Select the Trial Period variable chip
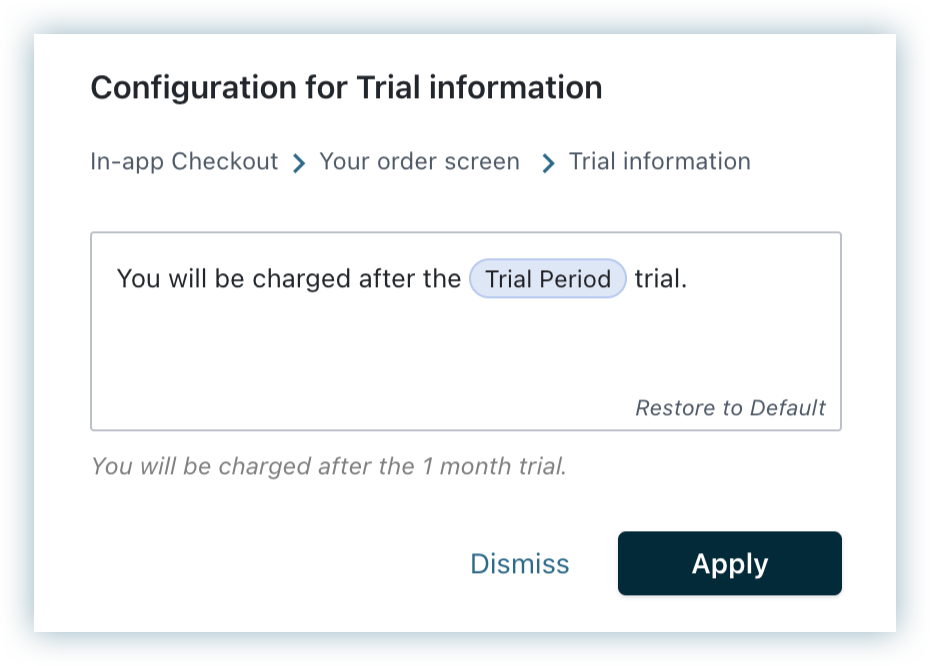The width and height of the screenshot is (930, 666). [548, 278]
